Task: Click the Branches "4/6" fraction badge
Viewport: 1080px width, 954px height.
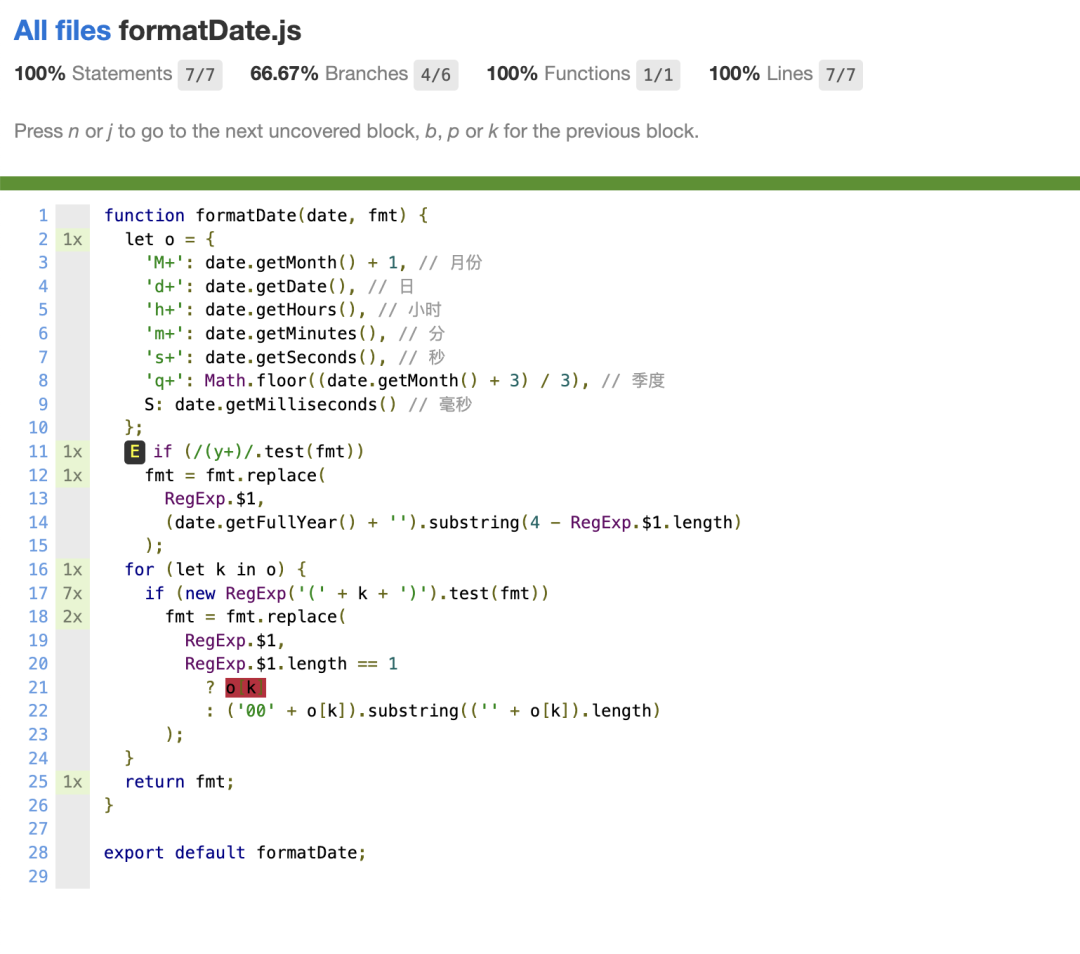Action: [436, 74]
